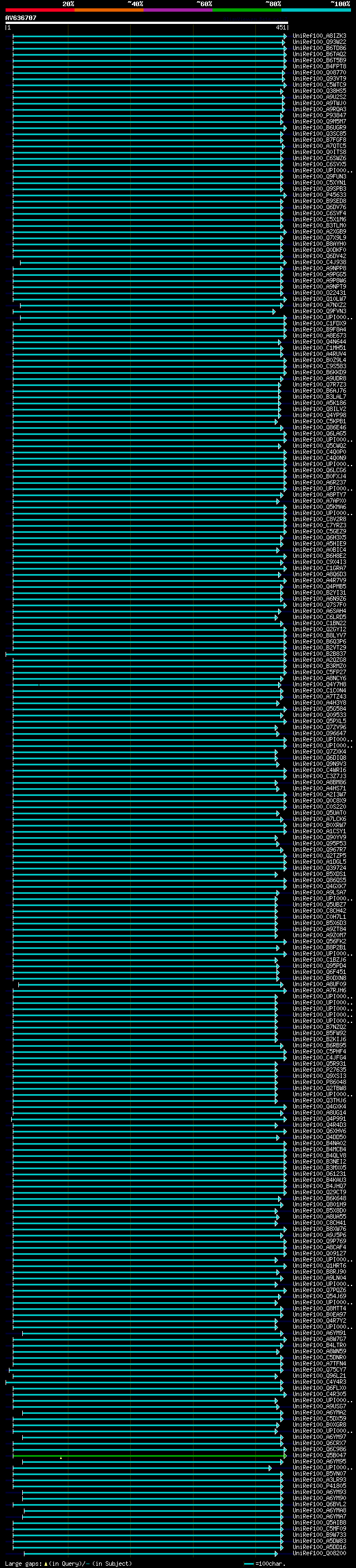The height and width of the screenshot is (1568, 356).
Task: Select the label UniRef100_A8UA55
Action: point(319,1217)
